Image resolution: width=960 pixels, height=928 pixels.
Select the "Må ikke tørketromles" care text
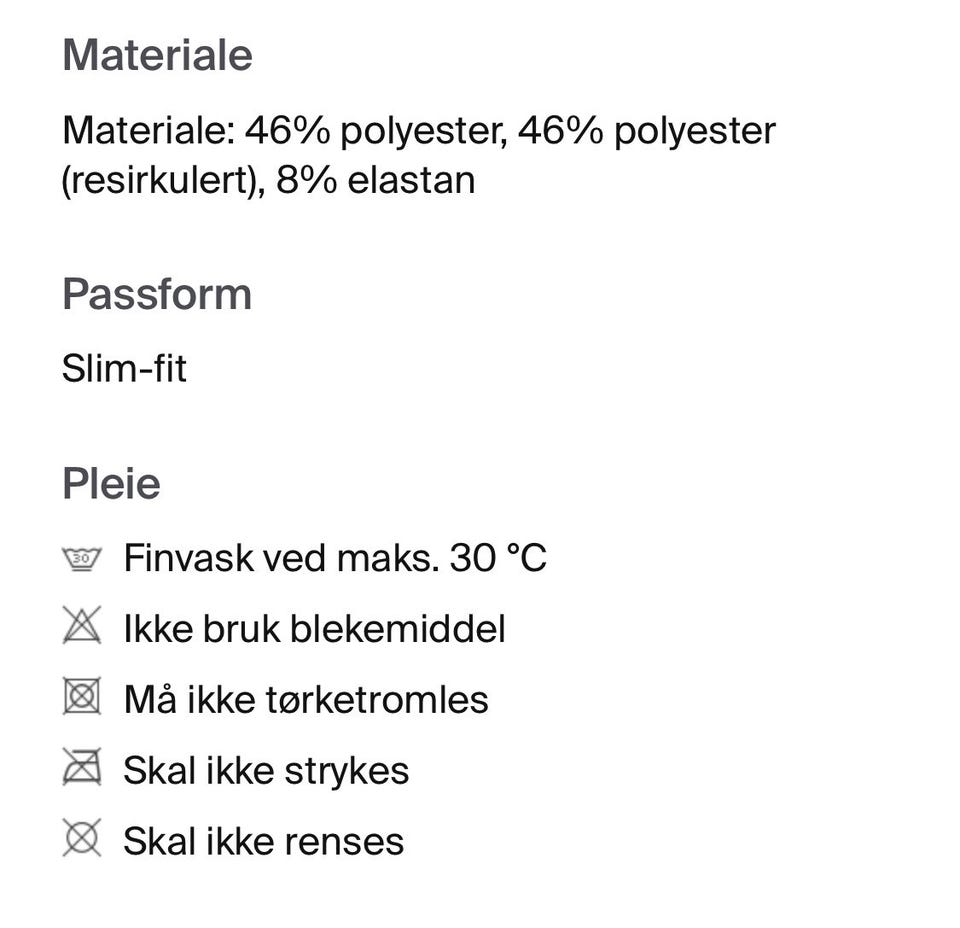tap(306, 699)
